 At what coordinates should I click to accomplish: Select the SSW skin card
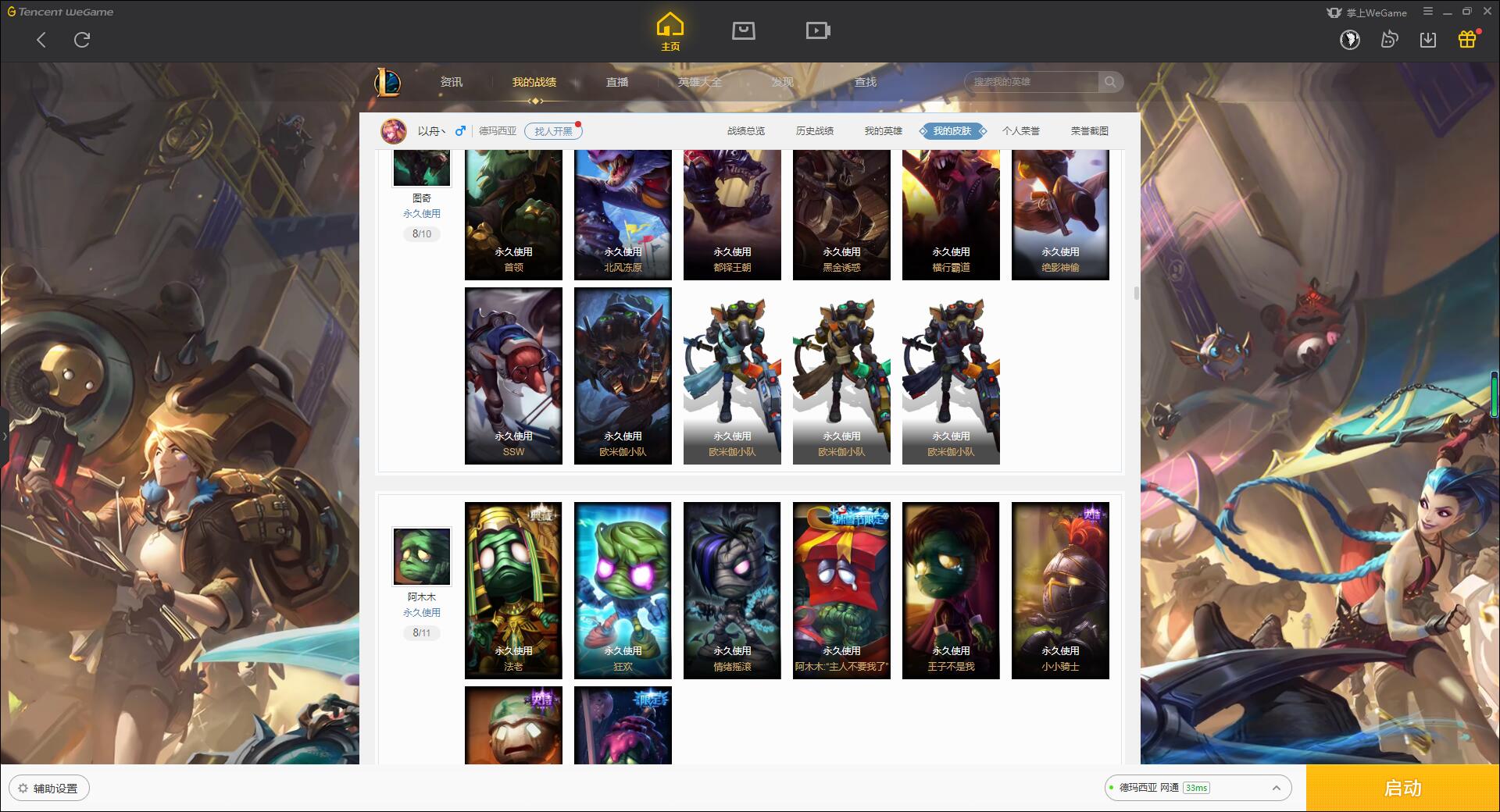[x=513, y=376]
